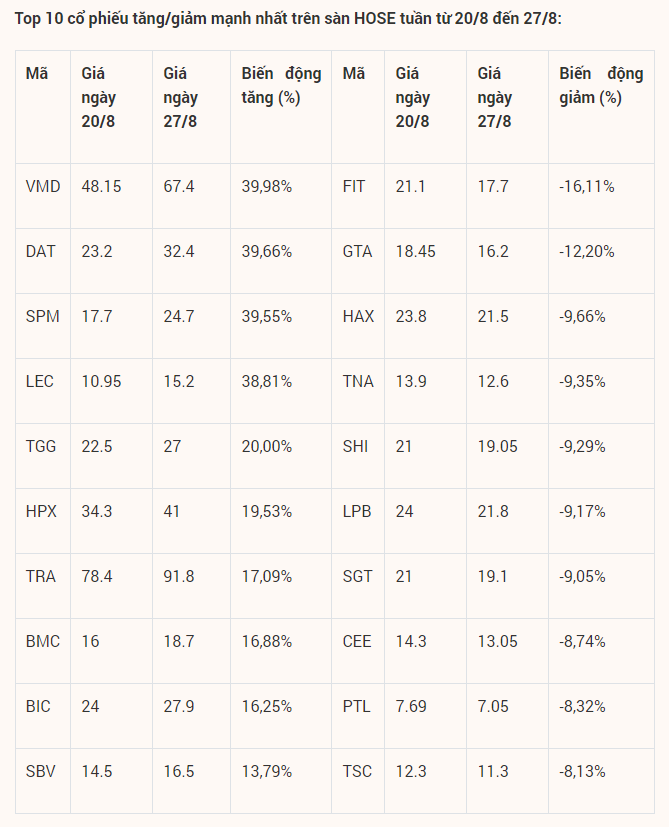This screenshot has width=669, height=827.
Task: Click the 91.8 price for TRA
Action: 179,576
